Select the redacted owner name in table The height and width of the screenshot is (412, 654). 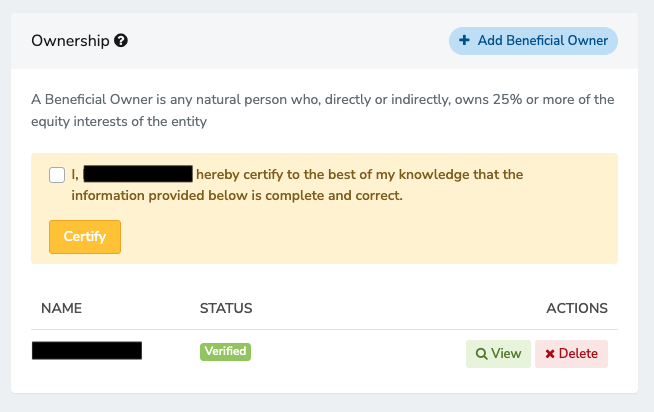point(87,350)
